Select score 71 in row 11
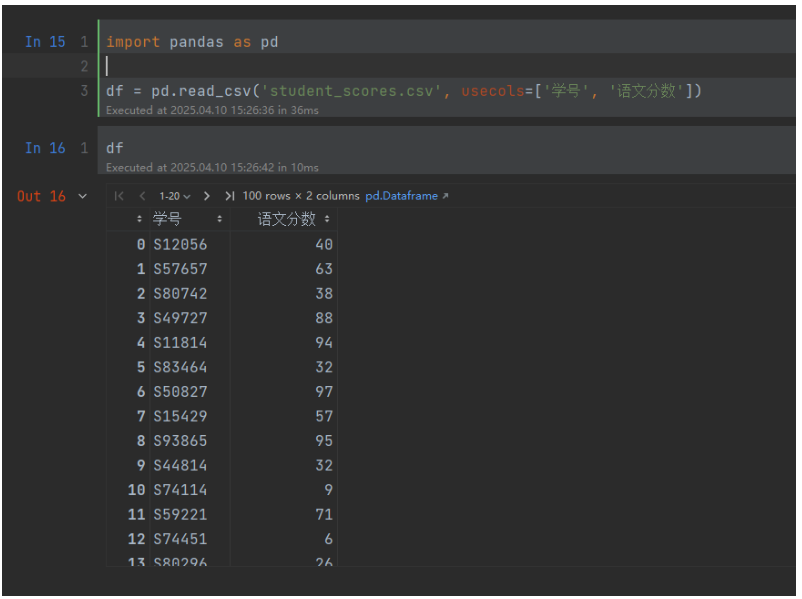Screen dimensions: 802x599 click(324, 515)
